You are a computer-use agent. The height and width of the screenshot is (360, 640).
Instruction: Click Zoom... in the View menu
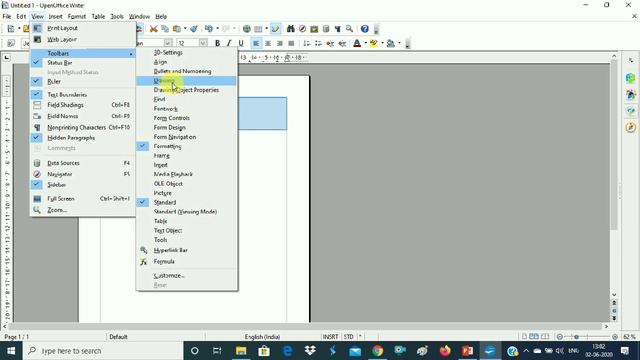(x=82, y=210)
